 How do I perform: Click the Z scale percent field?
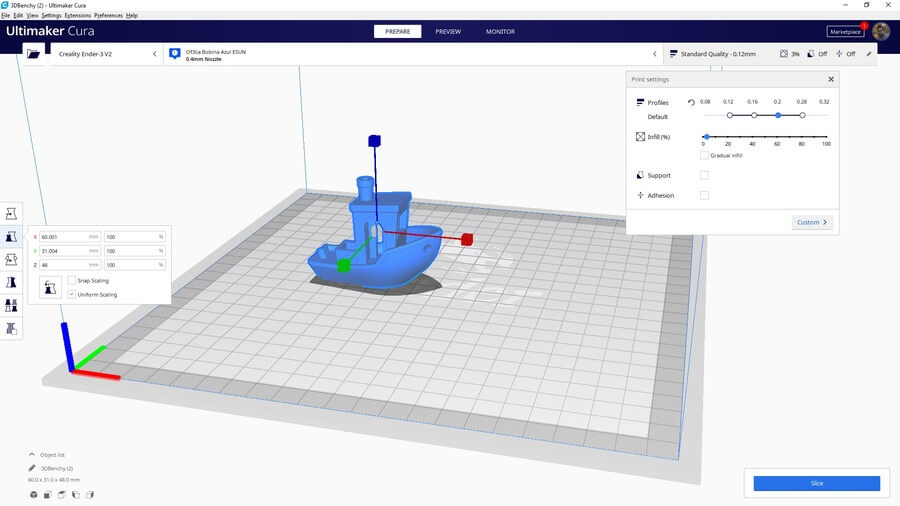135,265
